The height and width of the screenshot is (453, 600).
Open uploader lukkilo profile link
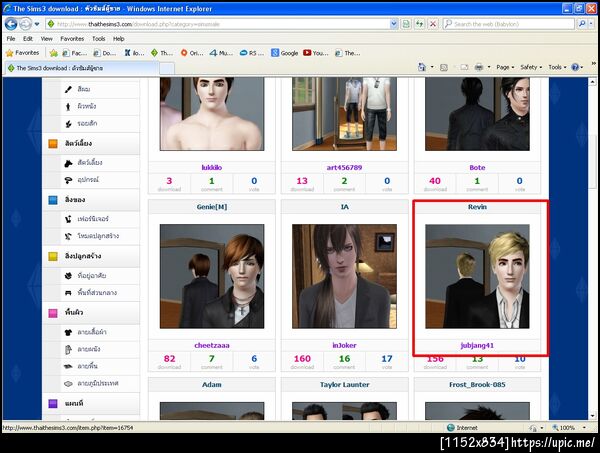pyautogui.click(x=212, y=168)
